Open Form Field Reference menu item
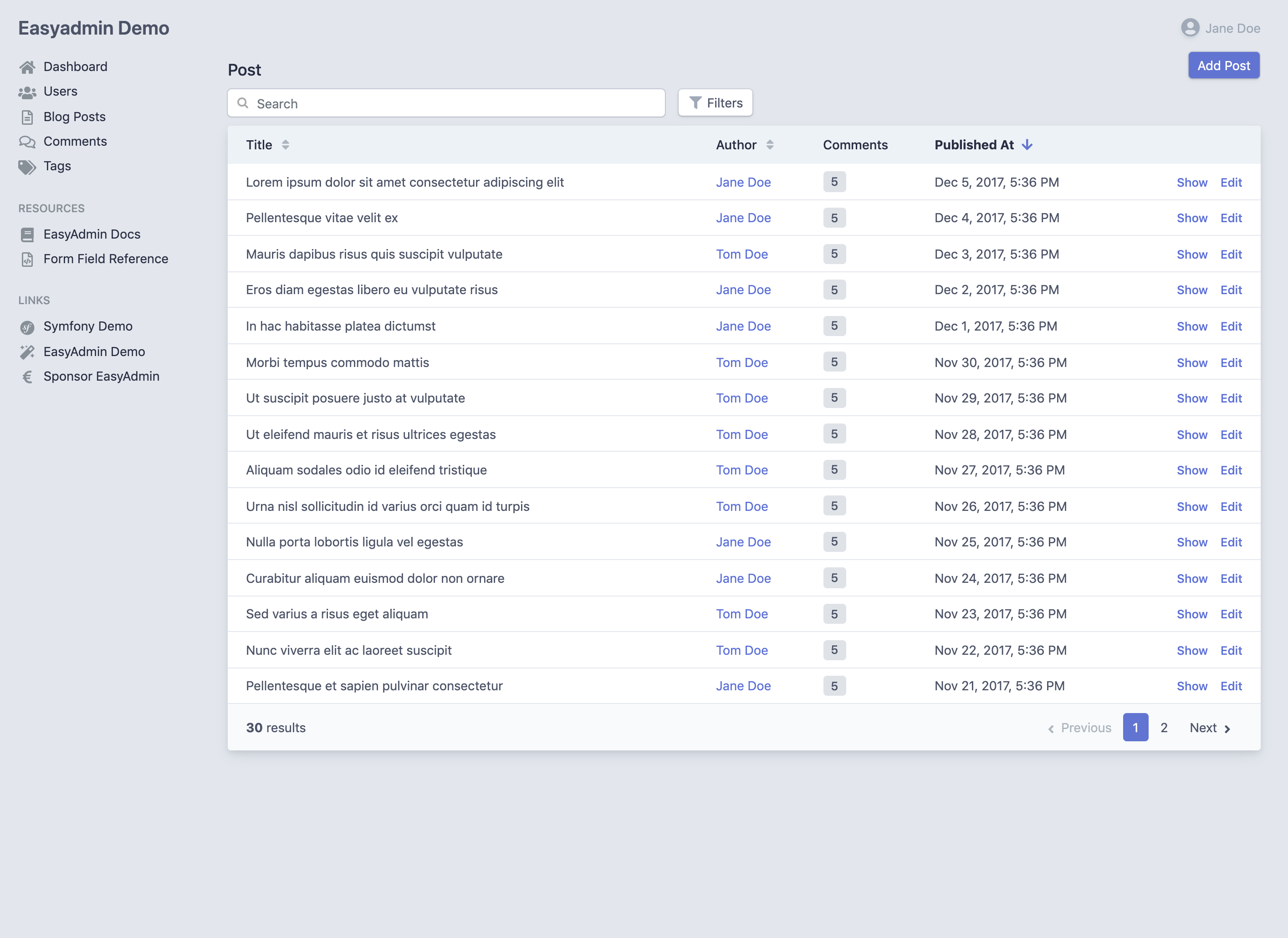1288x938 pixels. tap(106, 259)
